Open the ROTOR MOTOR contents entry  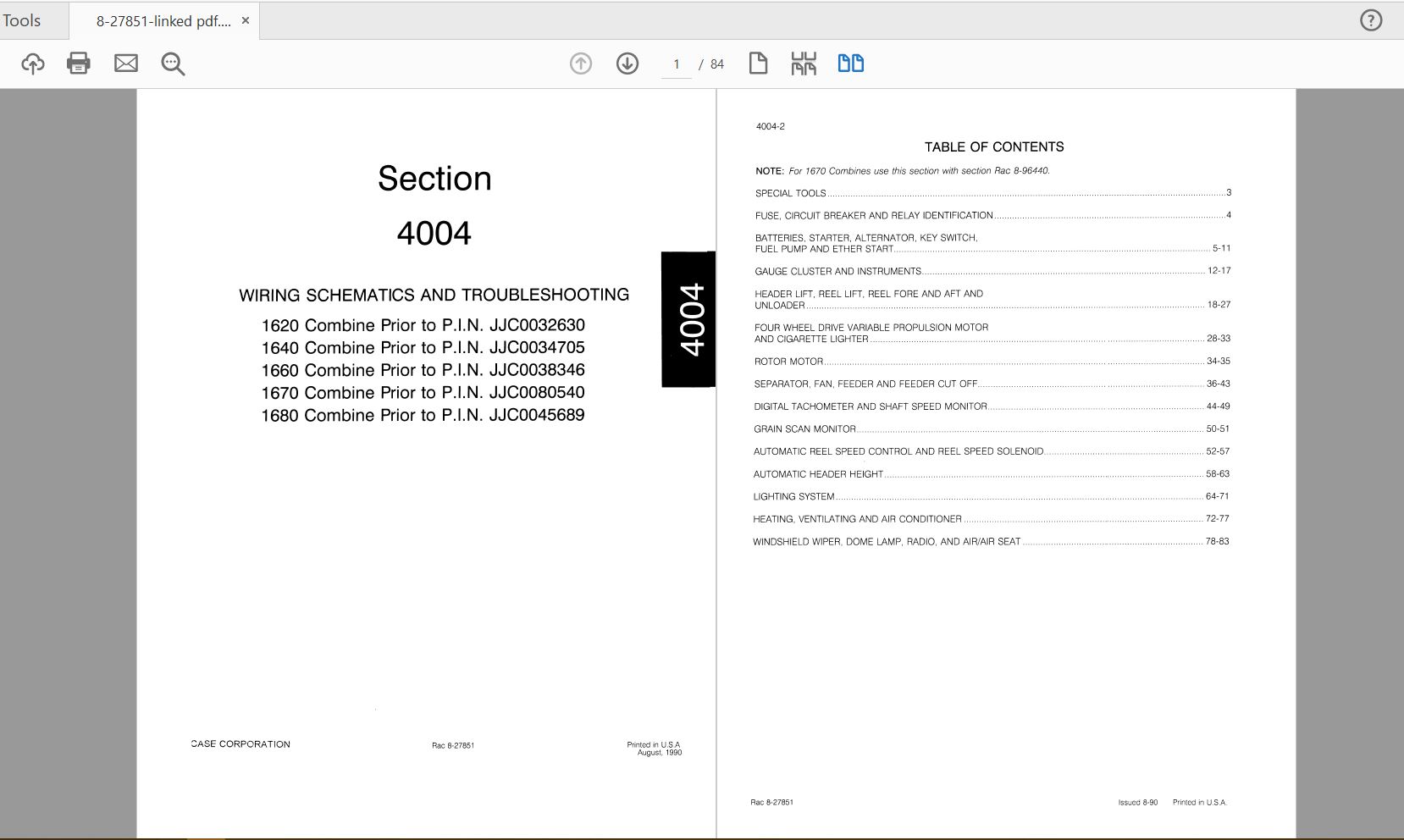click(993, 361)
